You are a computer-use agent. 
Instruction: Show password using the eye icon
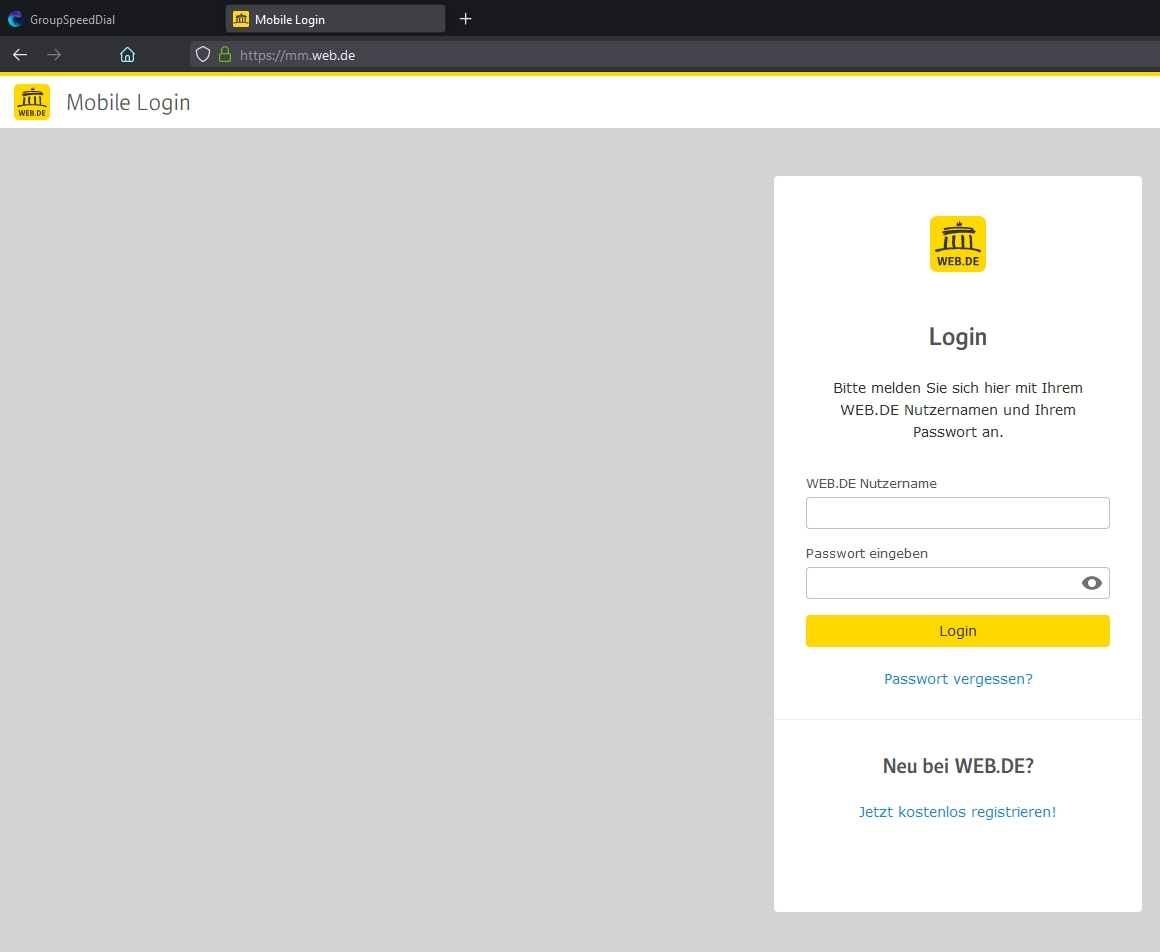pos(1091,583)
